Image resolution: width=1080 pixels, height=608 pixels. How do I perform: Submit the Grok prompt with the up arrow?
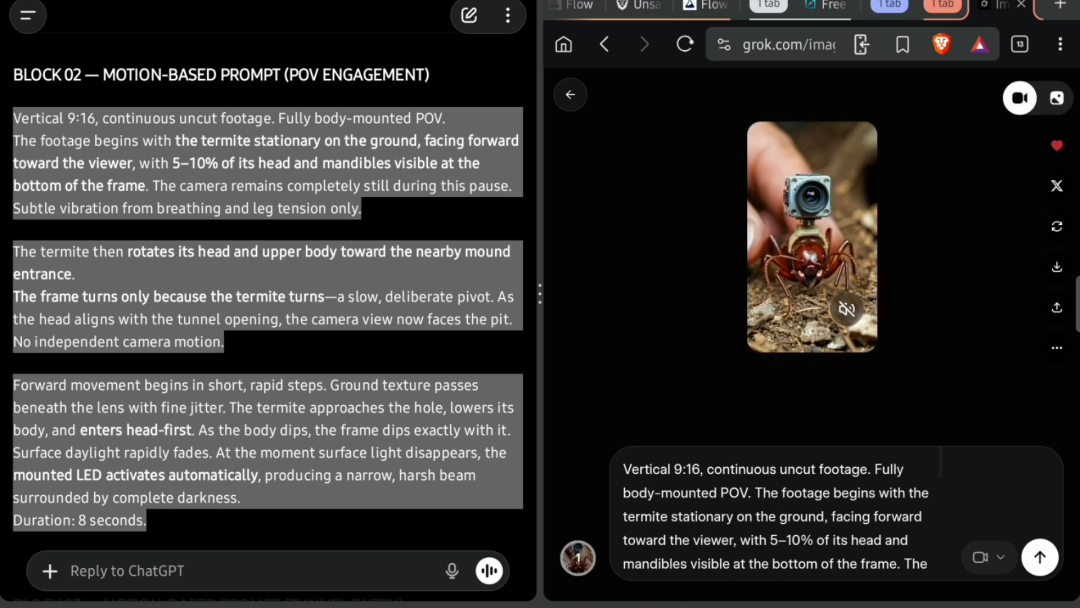(x=1039, y=557)
